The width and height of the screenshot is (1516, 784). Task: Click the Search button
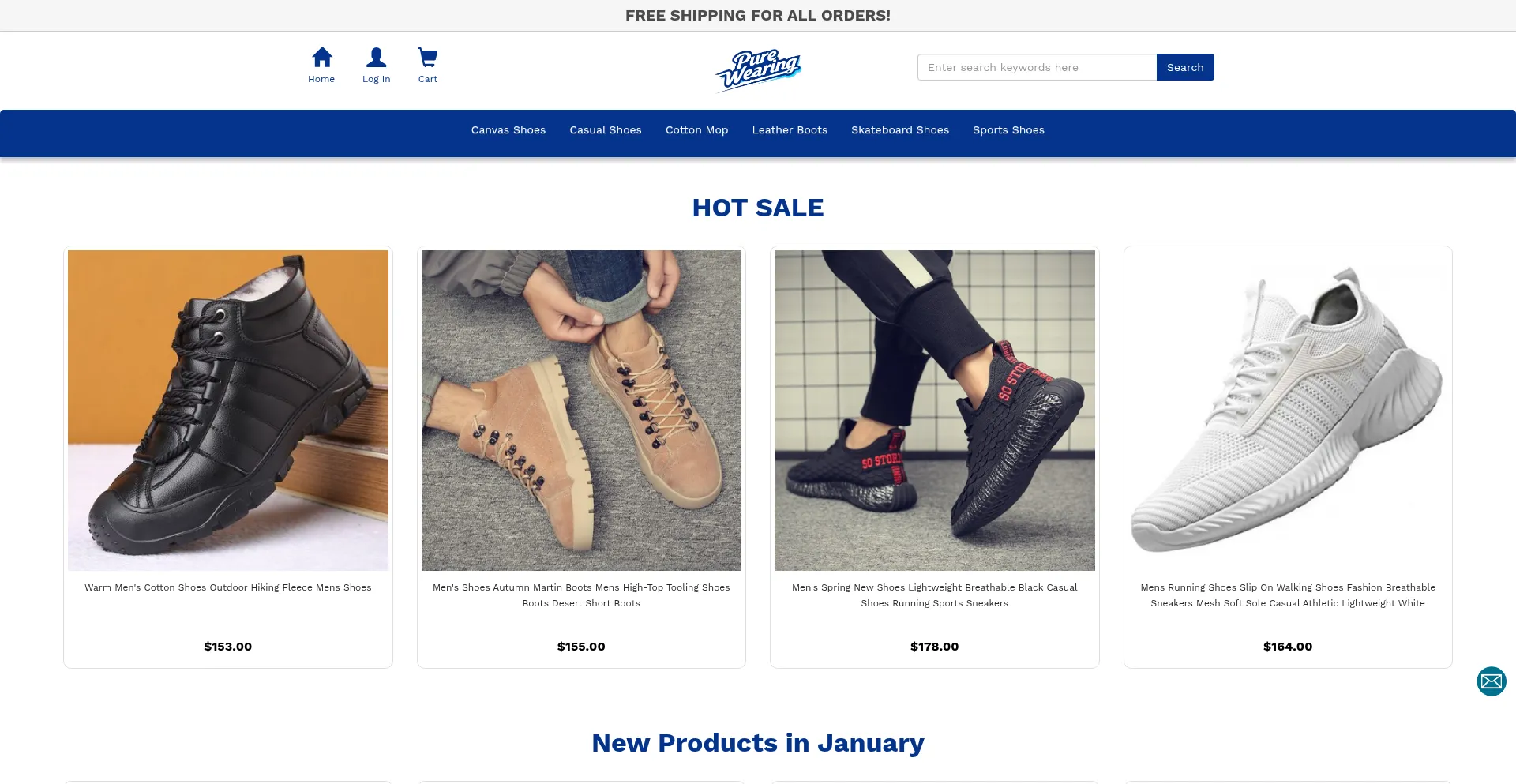pyautogui.click(x=1184, y=67)
